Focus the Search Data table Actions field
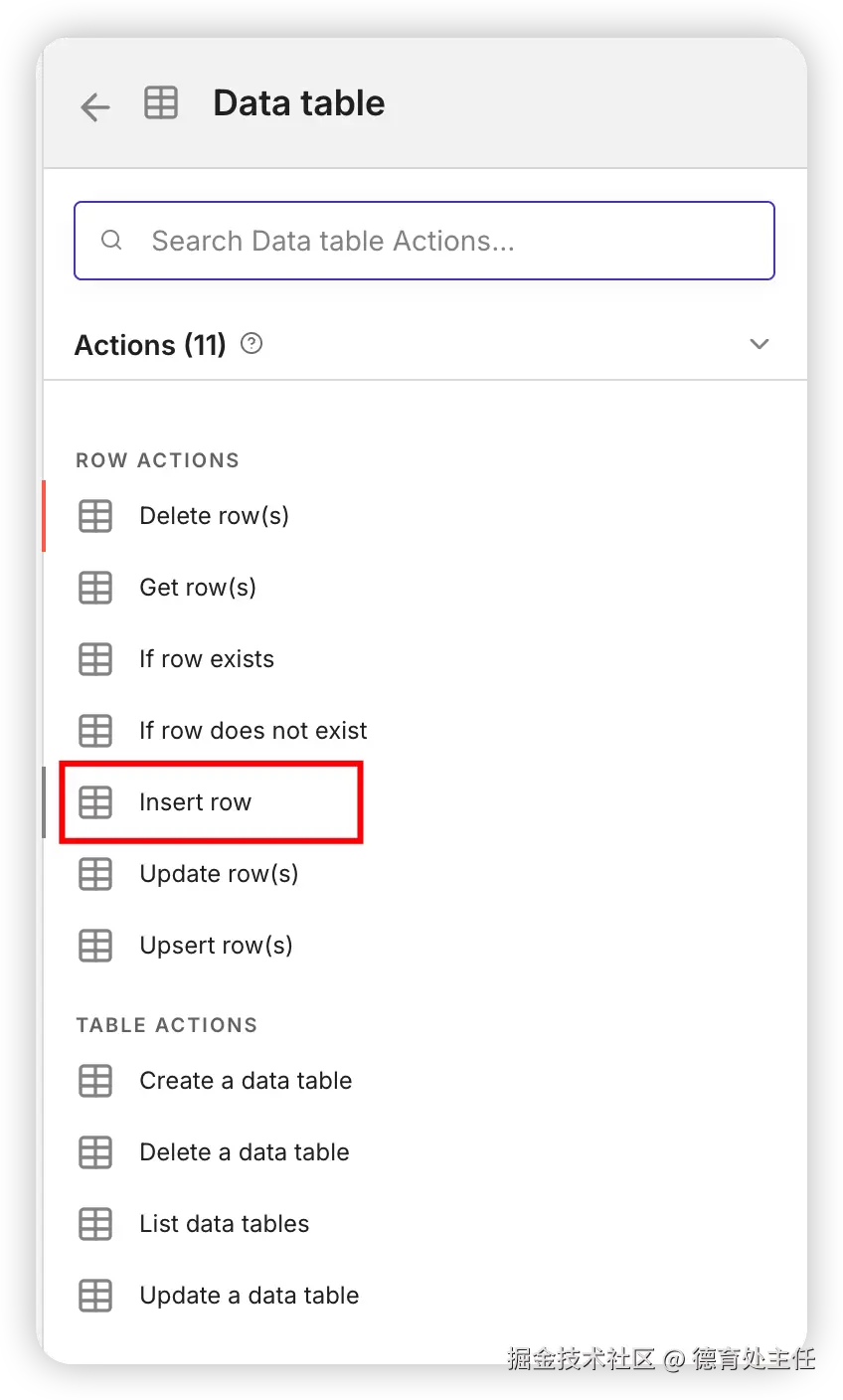Viewport: 843px width, 1400px height. (x=437, y=241)
